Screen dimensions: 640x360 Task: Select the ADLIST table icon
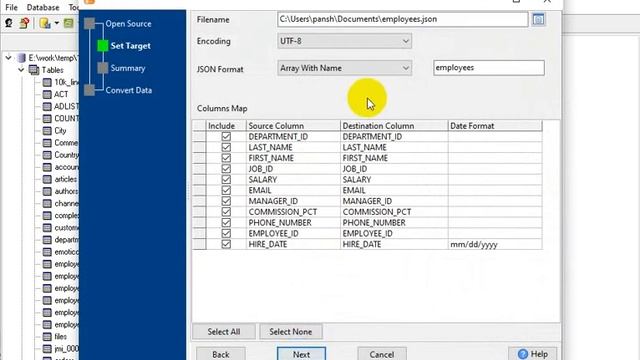coord(47,107)
